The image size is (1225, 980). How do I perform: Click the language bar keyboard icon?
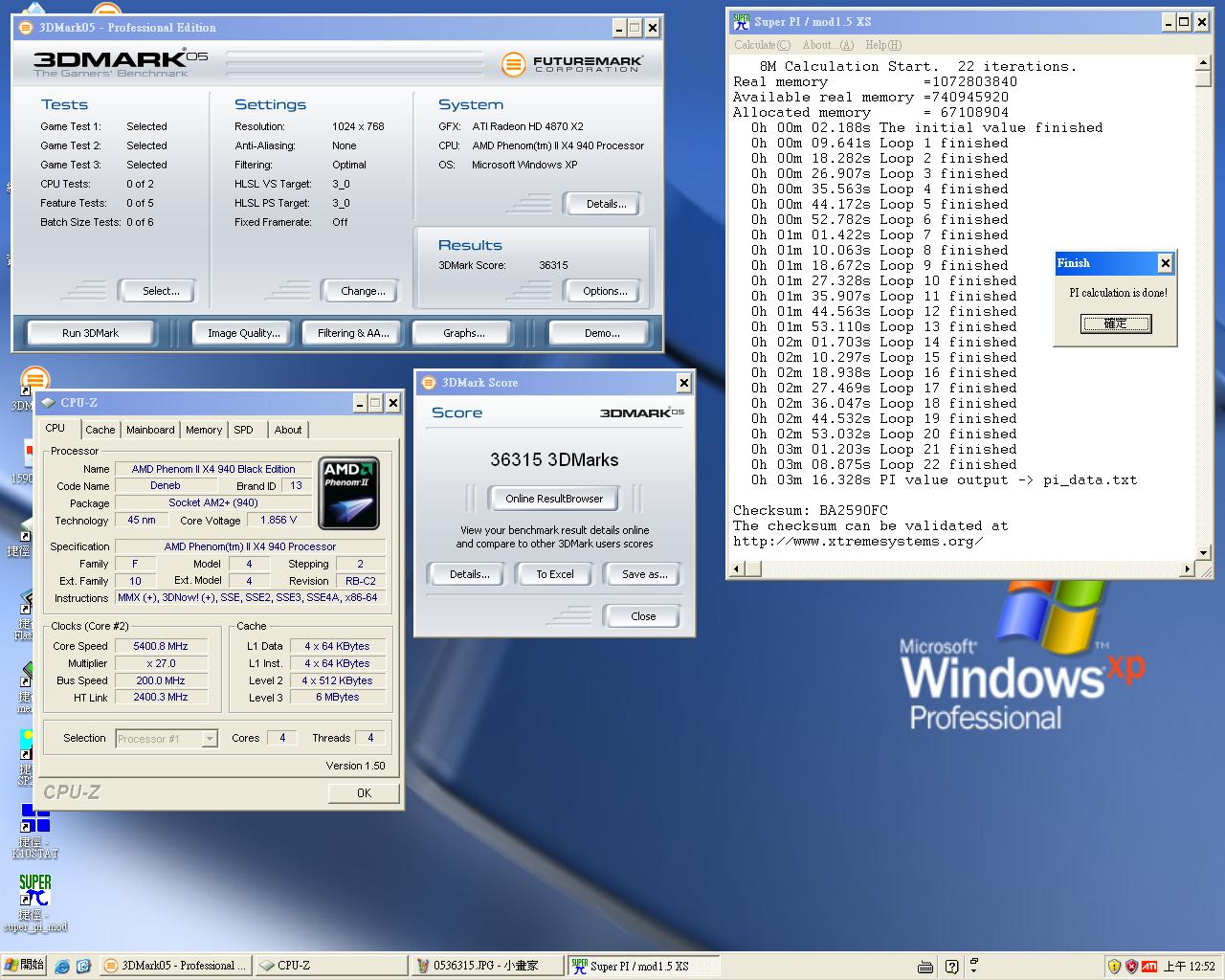pyautogui.click(x=925, y=967)
